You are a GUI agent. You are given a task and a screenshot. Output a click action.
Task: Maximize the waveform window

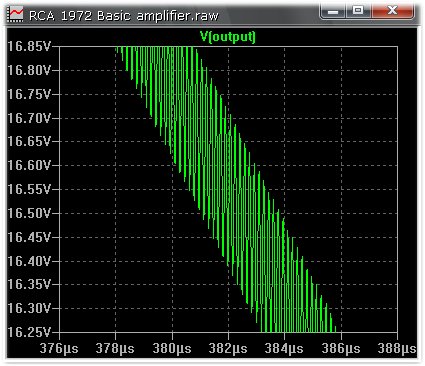[x=358, y=11]
